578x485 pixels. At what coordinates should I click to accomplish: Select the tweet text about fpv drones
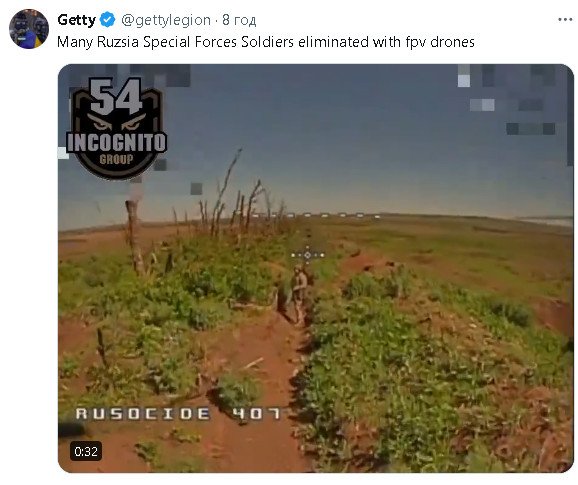[266, 42]
